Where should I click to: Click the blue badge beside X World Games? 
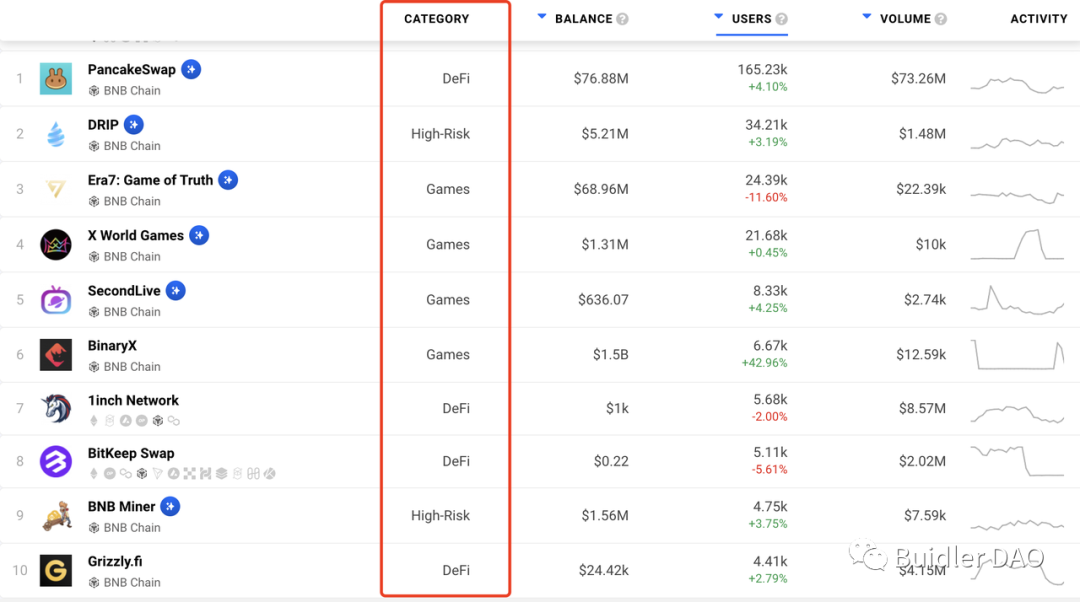[199, 236]
